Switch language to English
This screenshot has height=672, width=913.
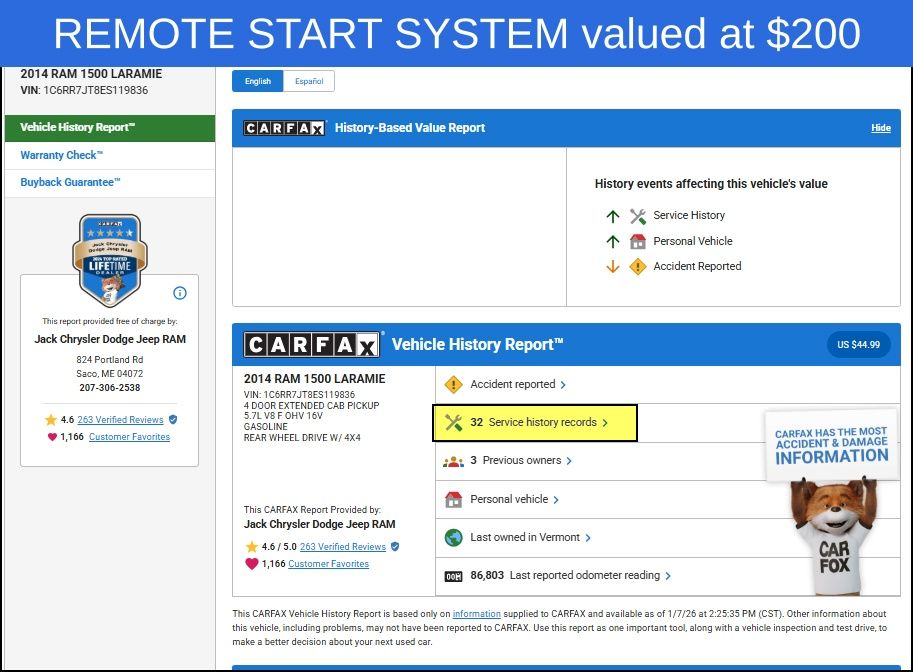tap(258, 81)
